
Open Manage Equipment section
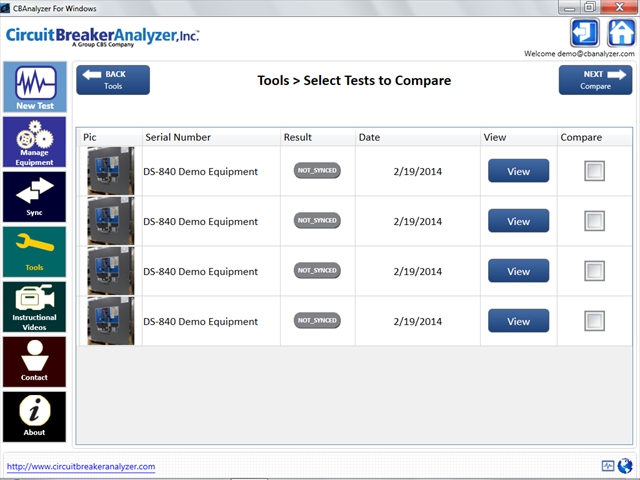click(35, 142)
